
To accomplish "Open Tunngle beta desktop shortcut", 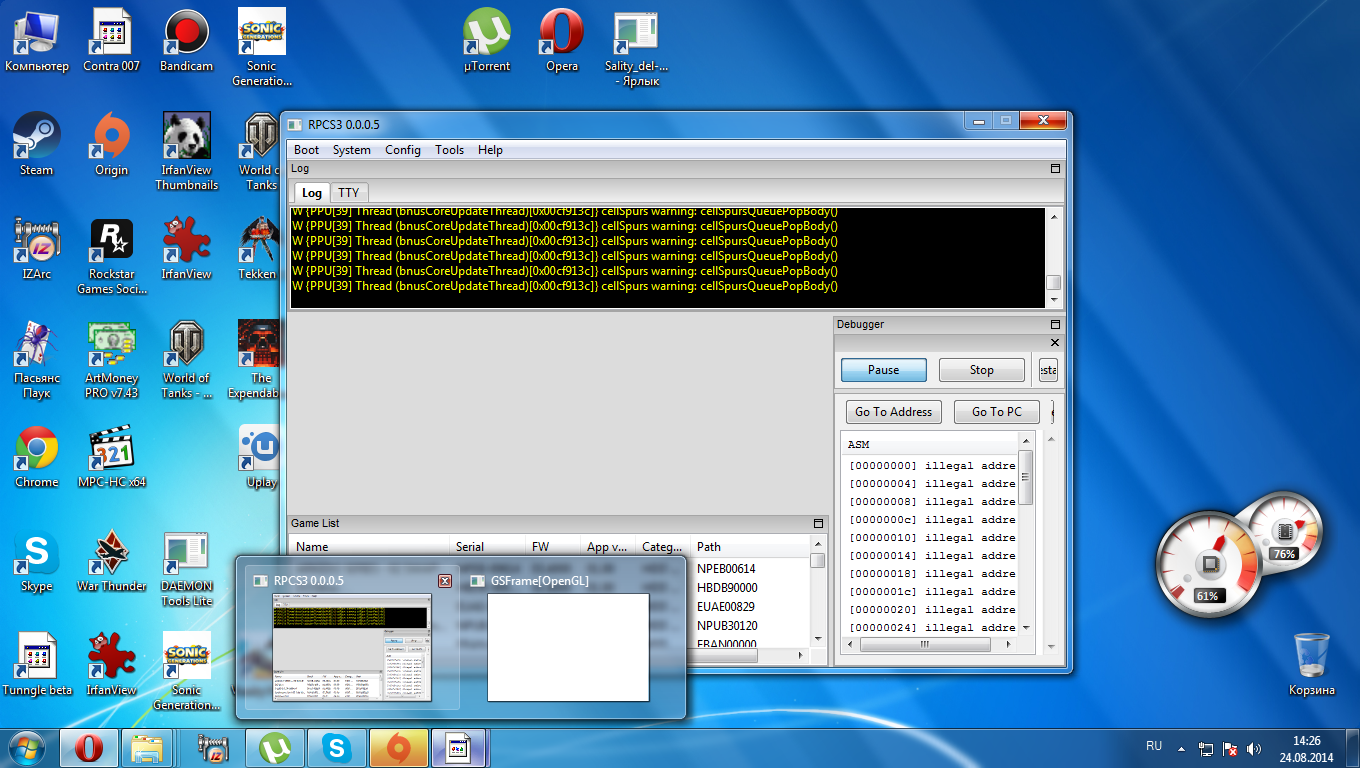I will [x=37, y=664].
